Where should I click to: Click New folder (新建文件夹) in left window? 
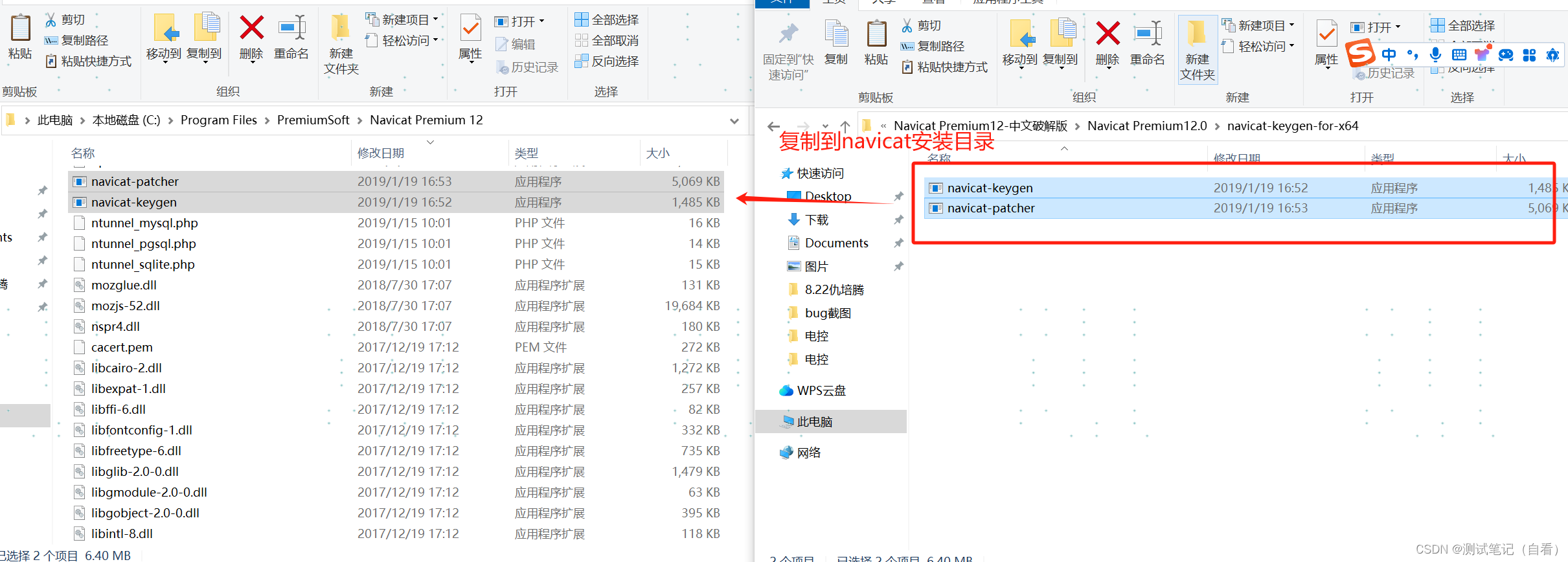341,45
